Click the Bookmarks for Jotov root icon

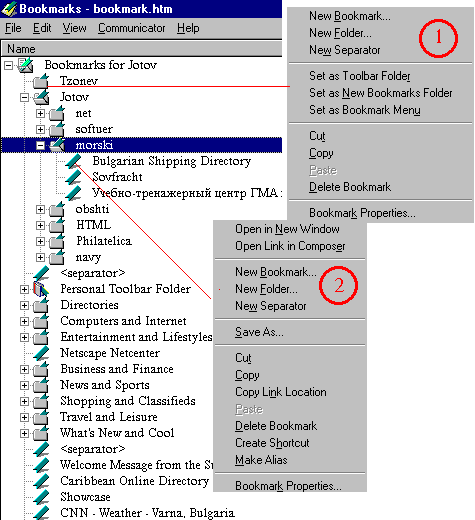tap(26, 65)
